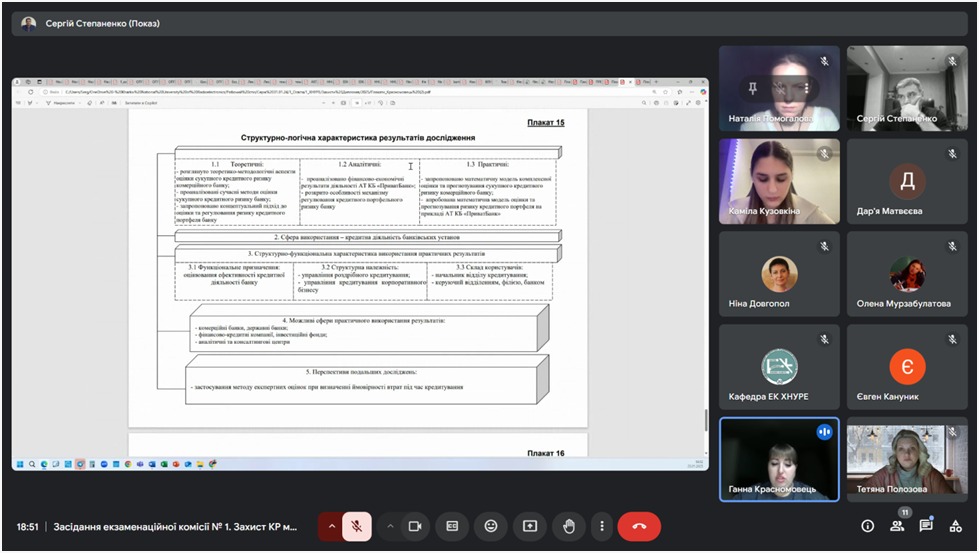Open video settings arrow beside camera
Viewport: 979px width, 553px height.
390,526
